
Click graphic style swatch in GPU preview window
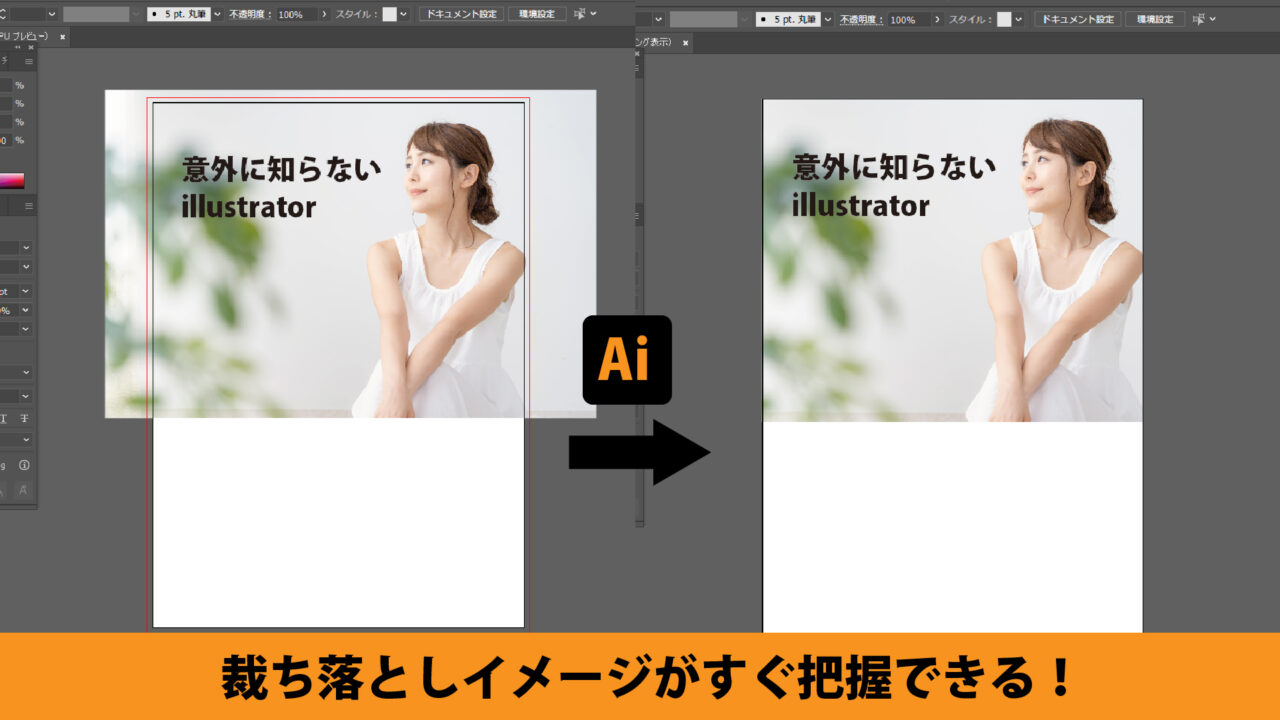[x=389, y=15]
